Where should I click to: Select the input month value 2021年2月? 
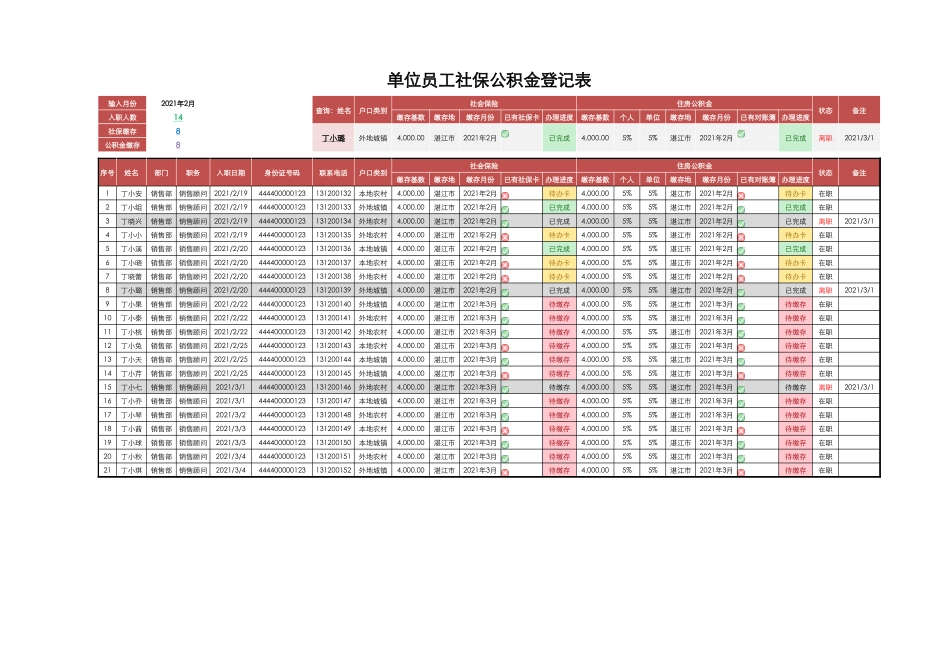pyautogui.click(x=178, y=104)
